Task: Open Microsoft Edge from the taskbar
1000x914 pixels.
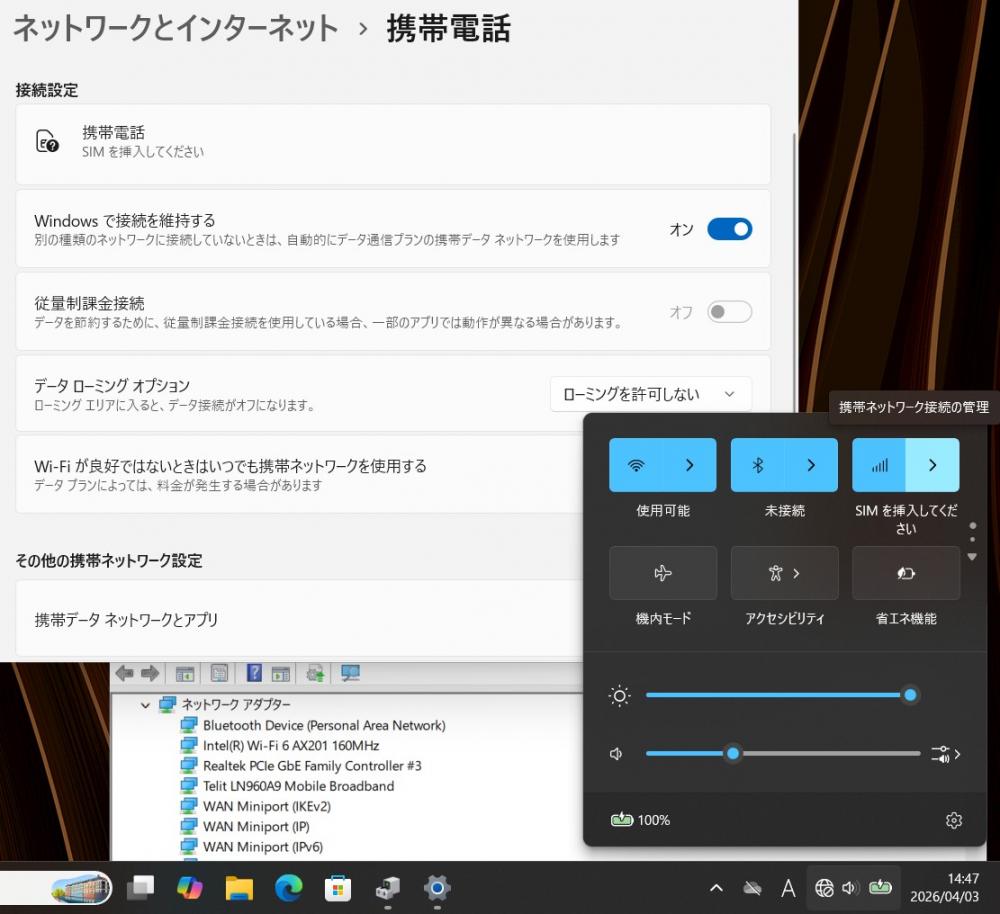Action: 289,887
